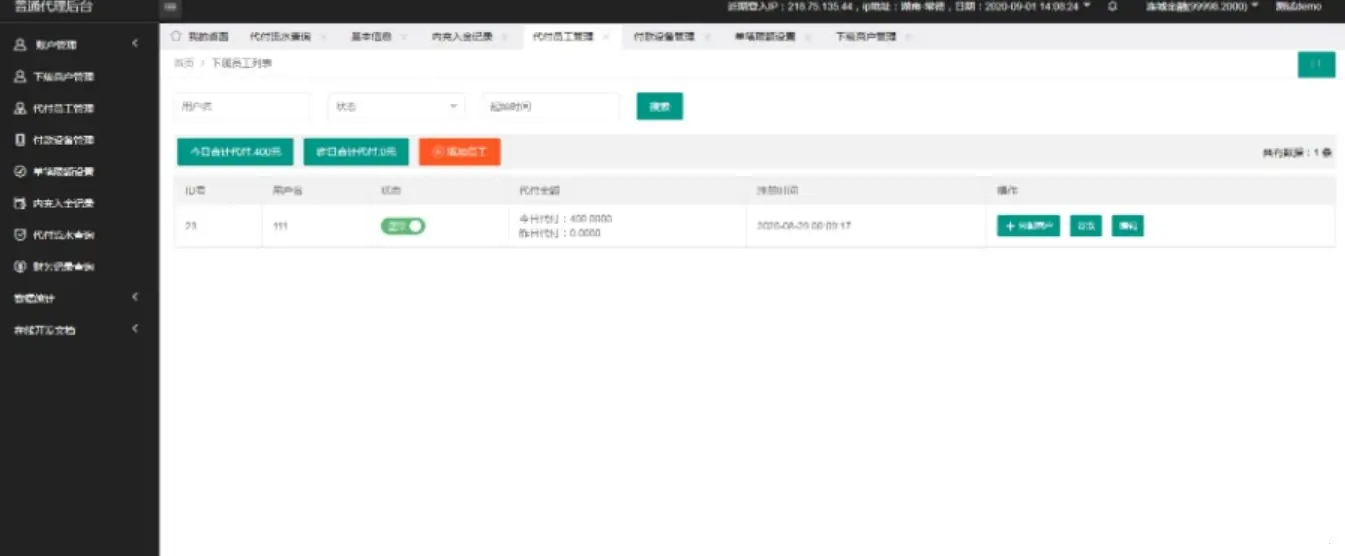
Task: Switch to the 我的桌面 tab
Action: coord(201,37)
